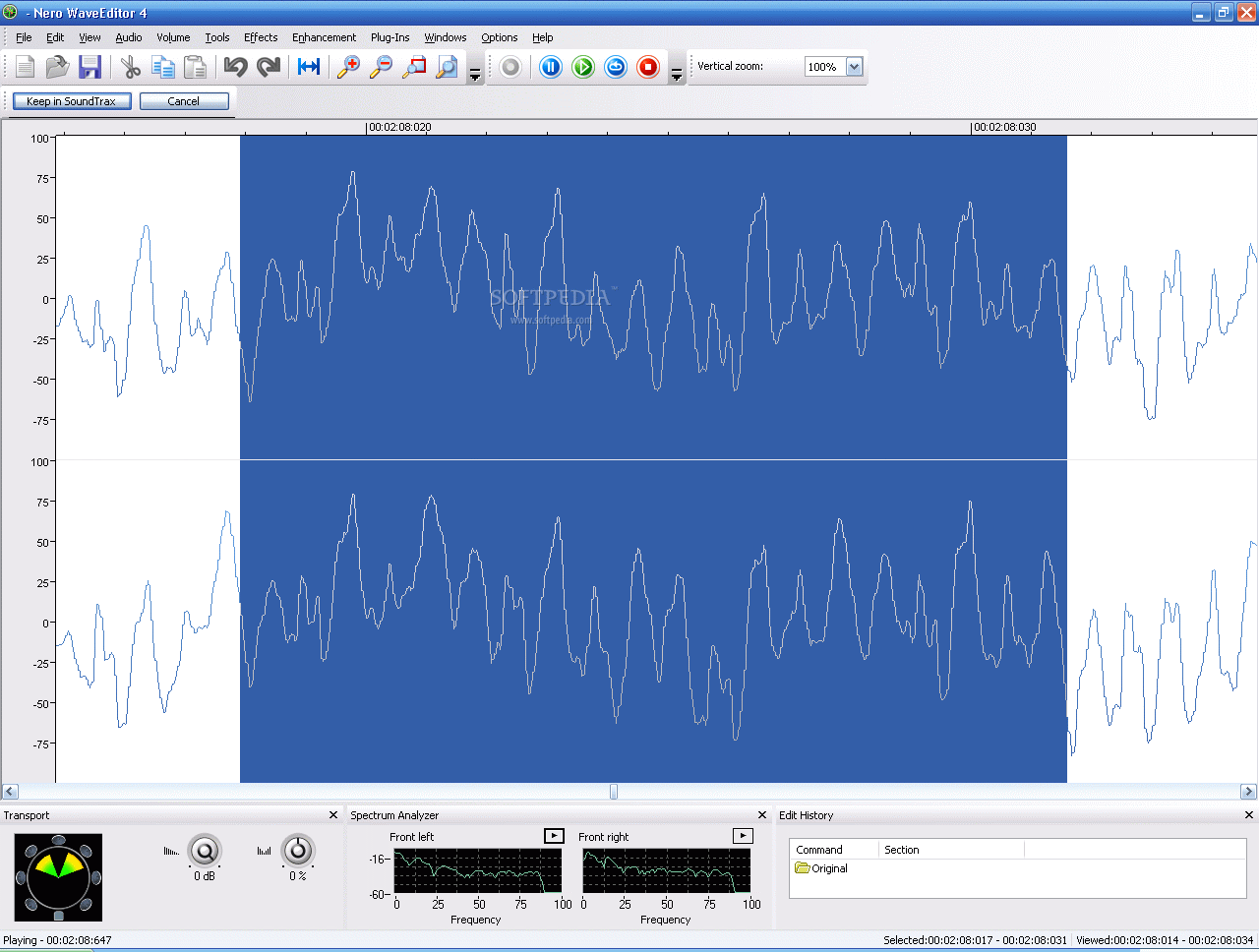
Task: Select Original in the Edit History panel
Action: click(829, 868)
